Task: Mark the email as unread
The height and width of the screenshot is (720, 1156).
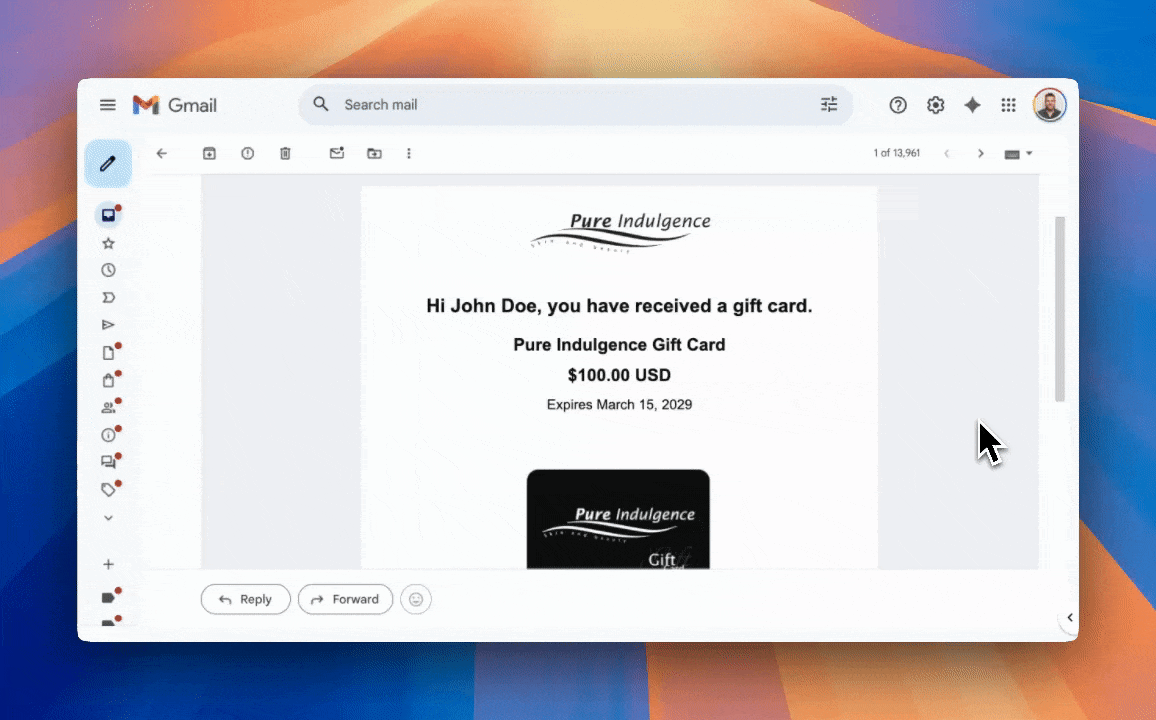Action: coord(337,153)
